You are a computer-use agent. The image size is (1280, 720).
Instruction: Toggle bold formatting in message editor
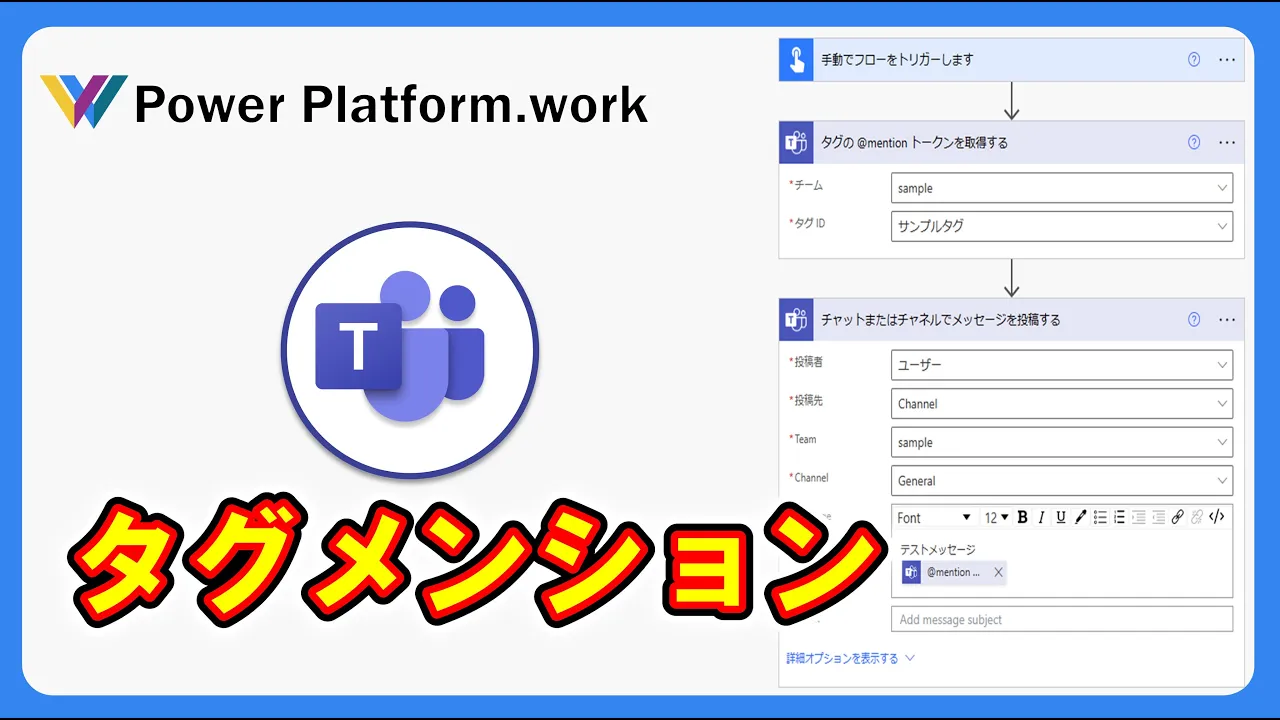click(1022, 517)
